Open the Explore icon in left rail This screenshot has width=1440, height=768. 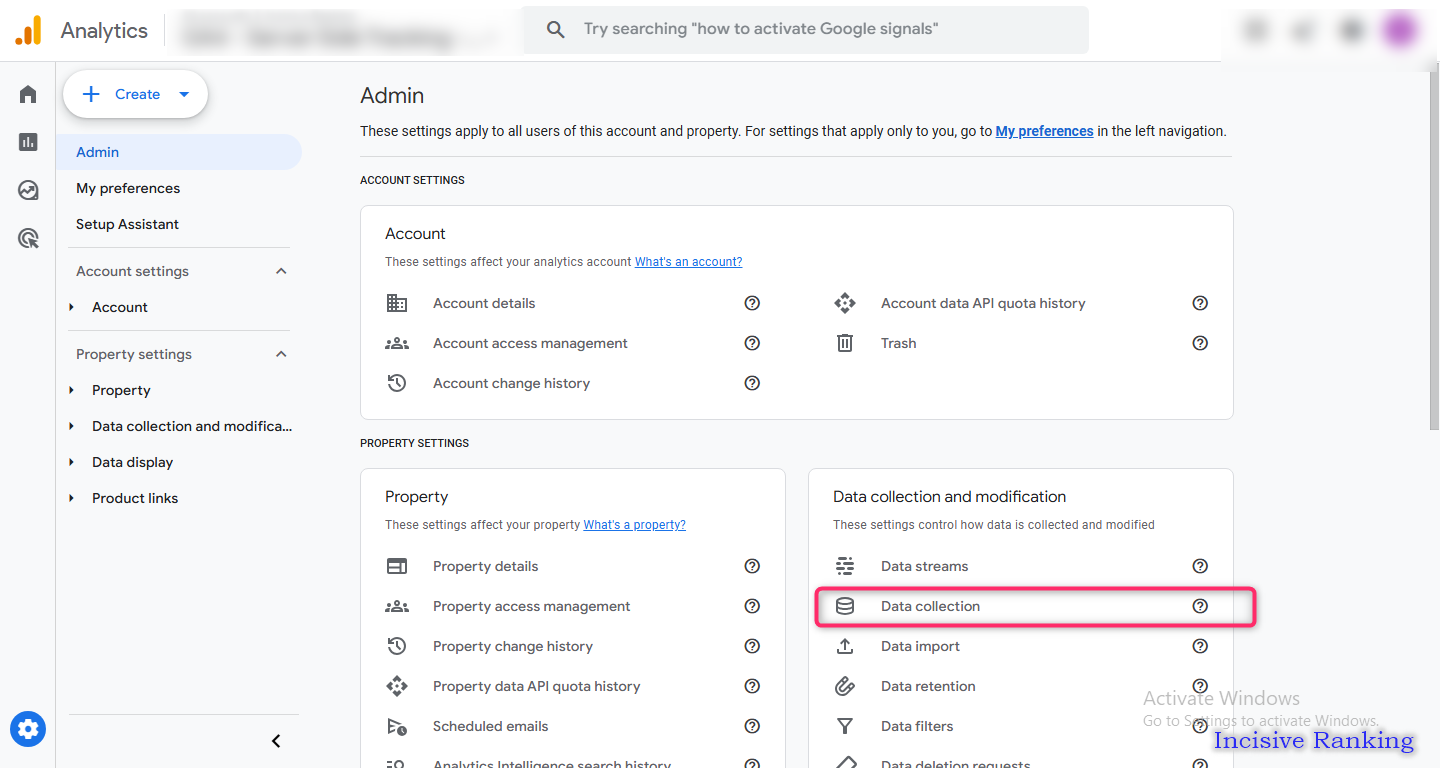(28, 190)
